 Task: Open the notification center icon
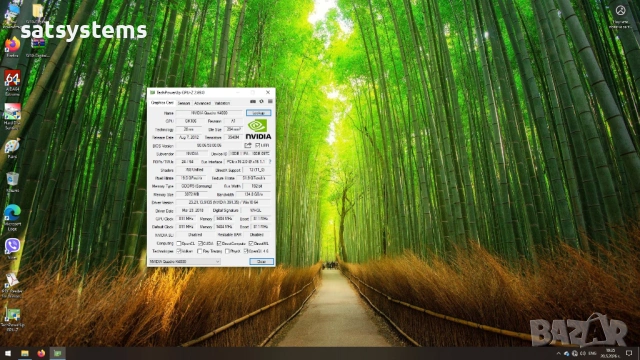(x=629, y=353)
